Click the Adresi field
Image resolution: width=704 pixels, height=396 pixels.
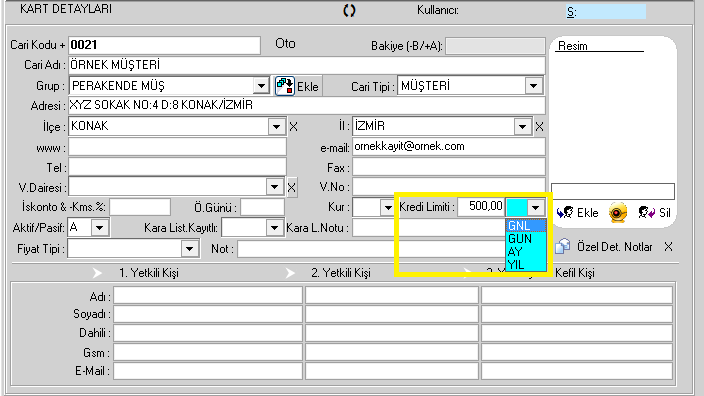coord(307,105)
